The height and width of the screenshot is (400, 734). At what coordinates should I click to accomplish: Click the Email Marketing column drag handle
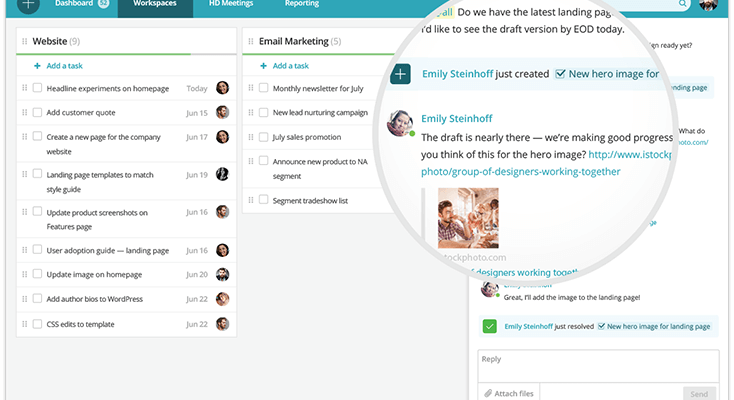pyautogui.click(x=251, y=42)
